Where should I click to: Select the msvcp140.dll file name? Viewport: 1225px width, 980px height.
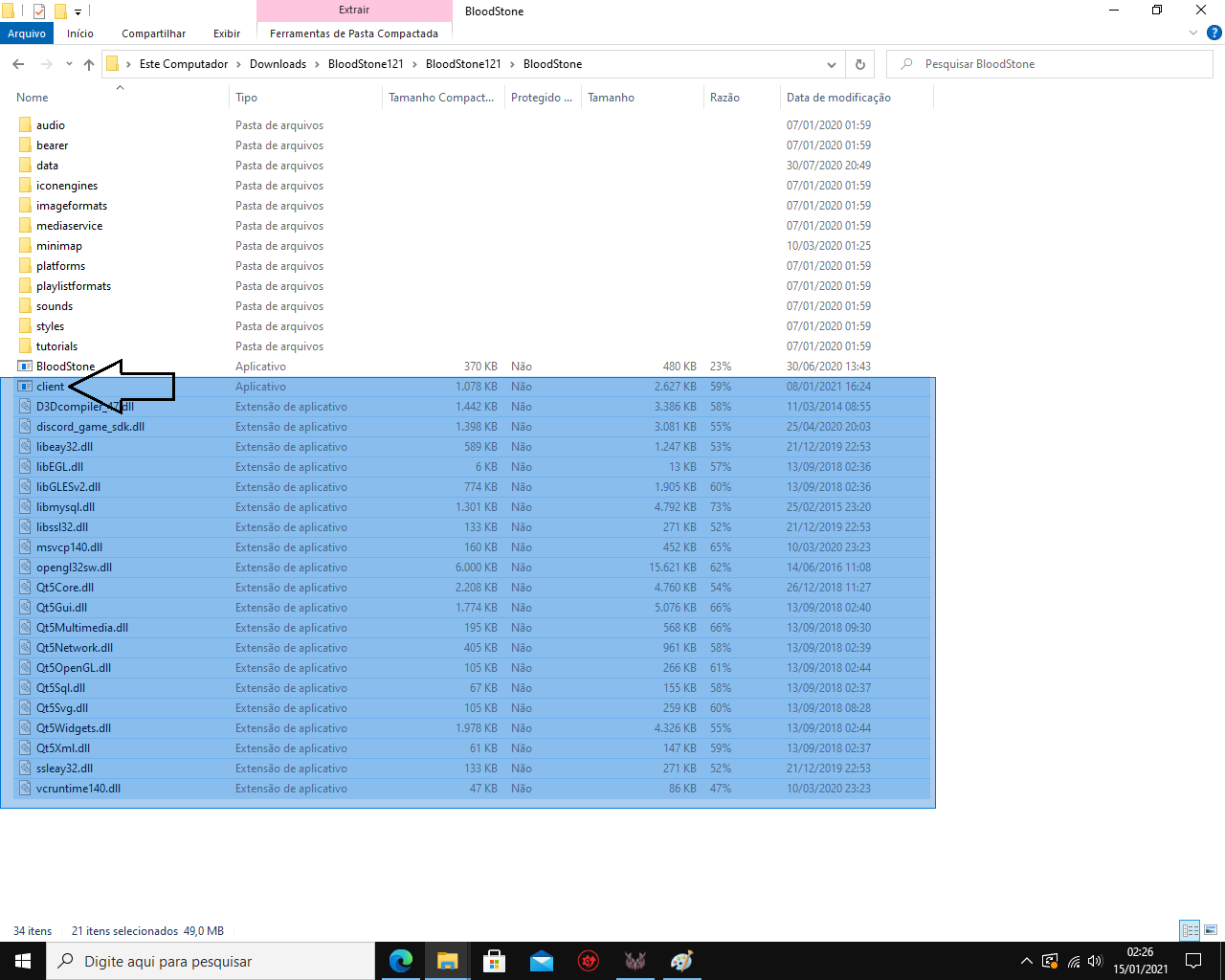pyautogui.click(x=70, y=547)
